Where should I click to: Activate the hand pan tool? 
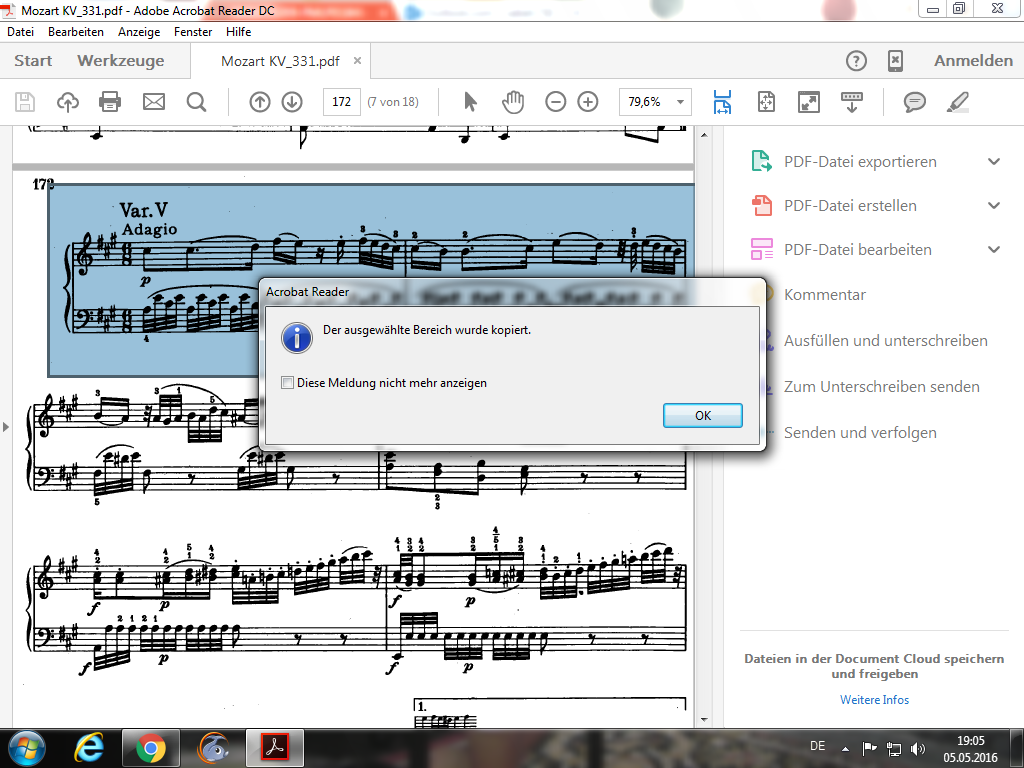(x=513, y=102)
